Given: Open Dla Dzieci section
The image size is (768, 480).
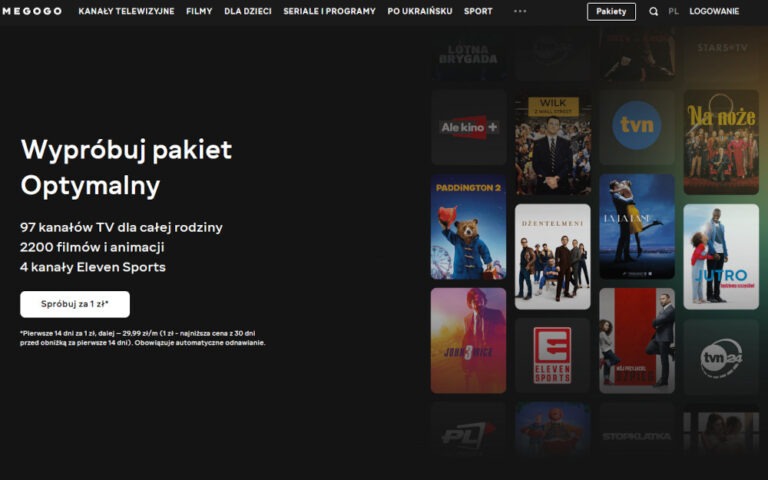Looking at the screenshot, I should pos(247,11).
